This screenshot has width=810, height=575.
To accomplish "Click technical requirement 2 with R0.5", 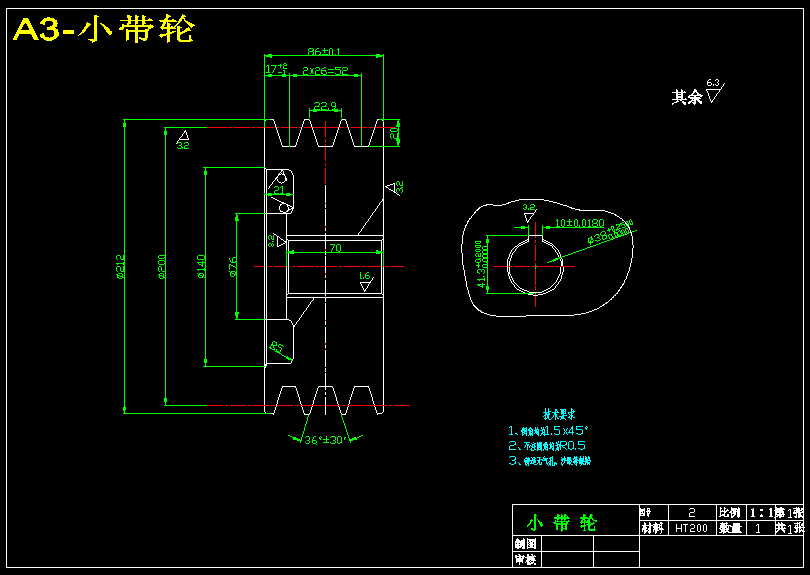I will [547, 446].
